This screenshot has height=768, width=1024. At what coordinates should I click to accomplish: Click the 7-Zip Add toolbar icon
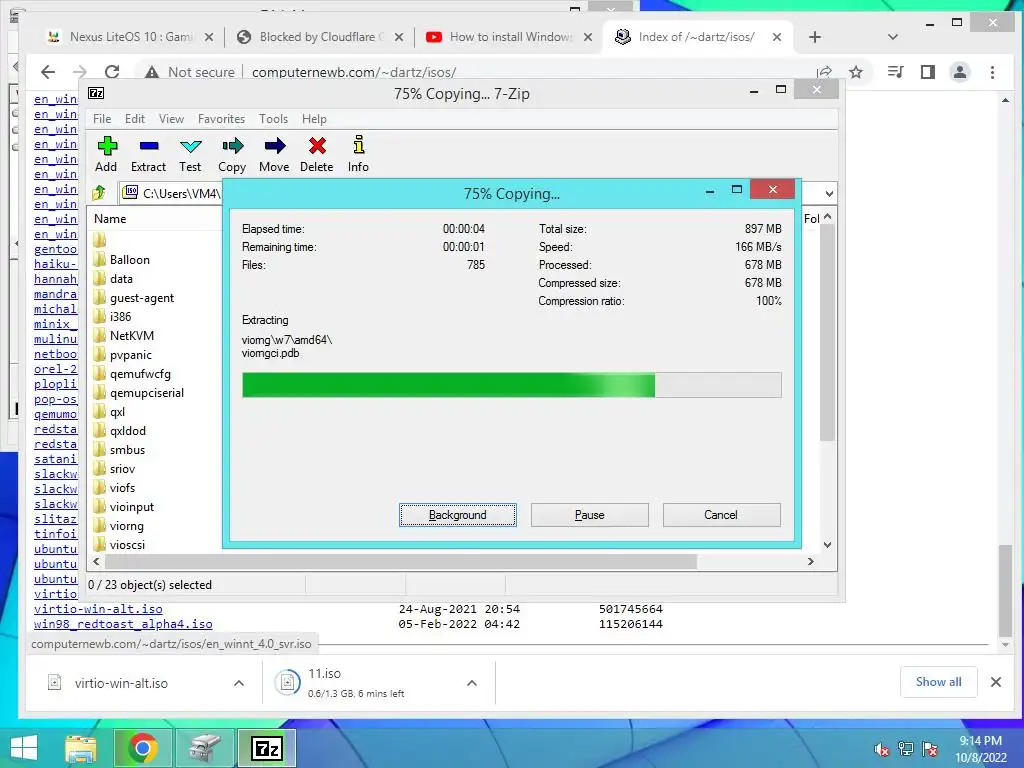pyautogui.click(x=107, y=146)
